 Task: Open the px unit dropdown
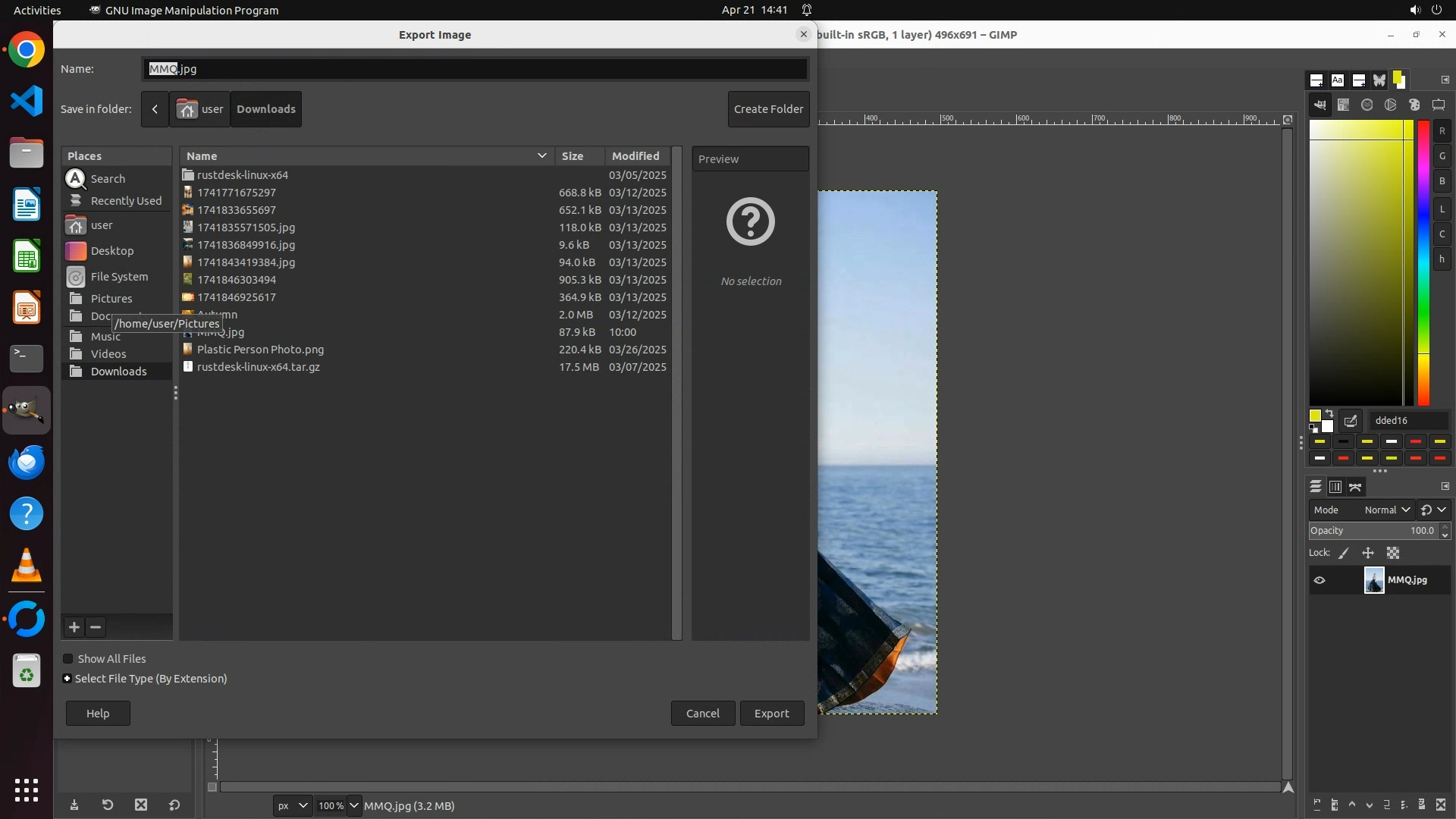tap(292, 806)
